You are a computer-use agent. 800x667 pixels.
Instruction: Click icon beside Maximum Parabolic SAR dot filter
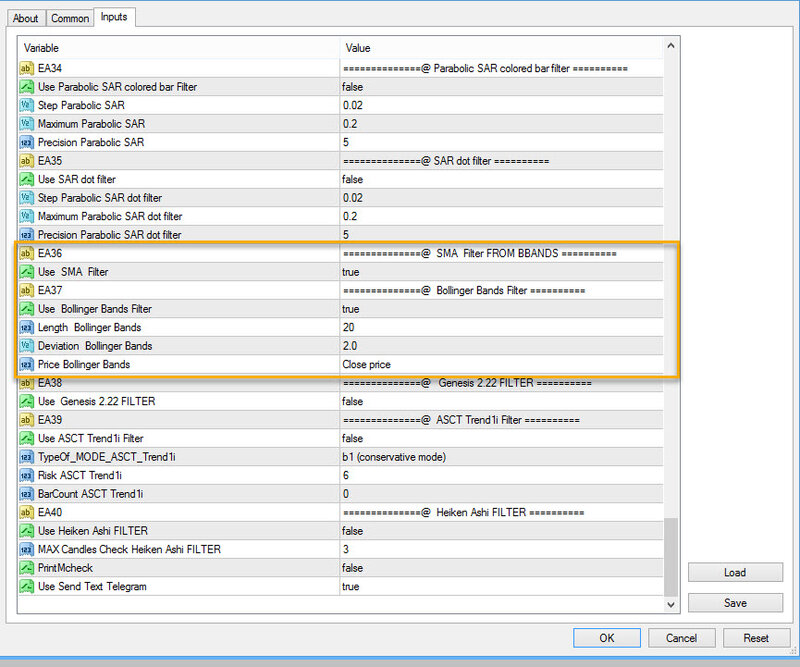click(27, 216)
